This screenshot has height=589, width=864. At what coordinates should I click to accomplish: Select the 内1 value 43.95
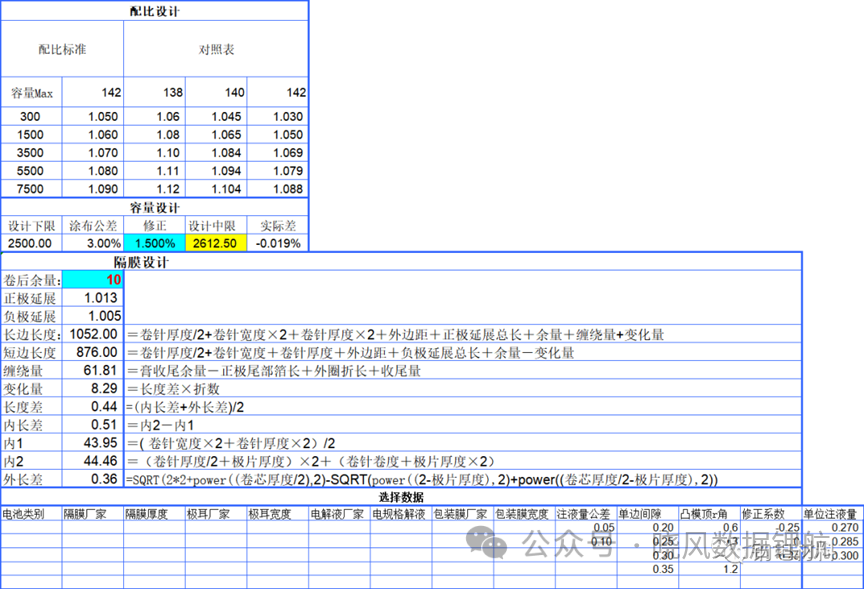(x=93, y=444)
